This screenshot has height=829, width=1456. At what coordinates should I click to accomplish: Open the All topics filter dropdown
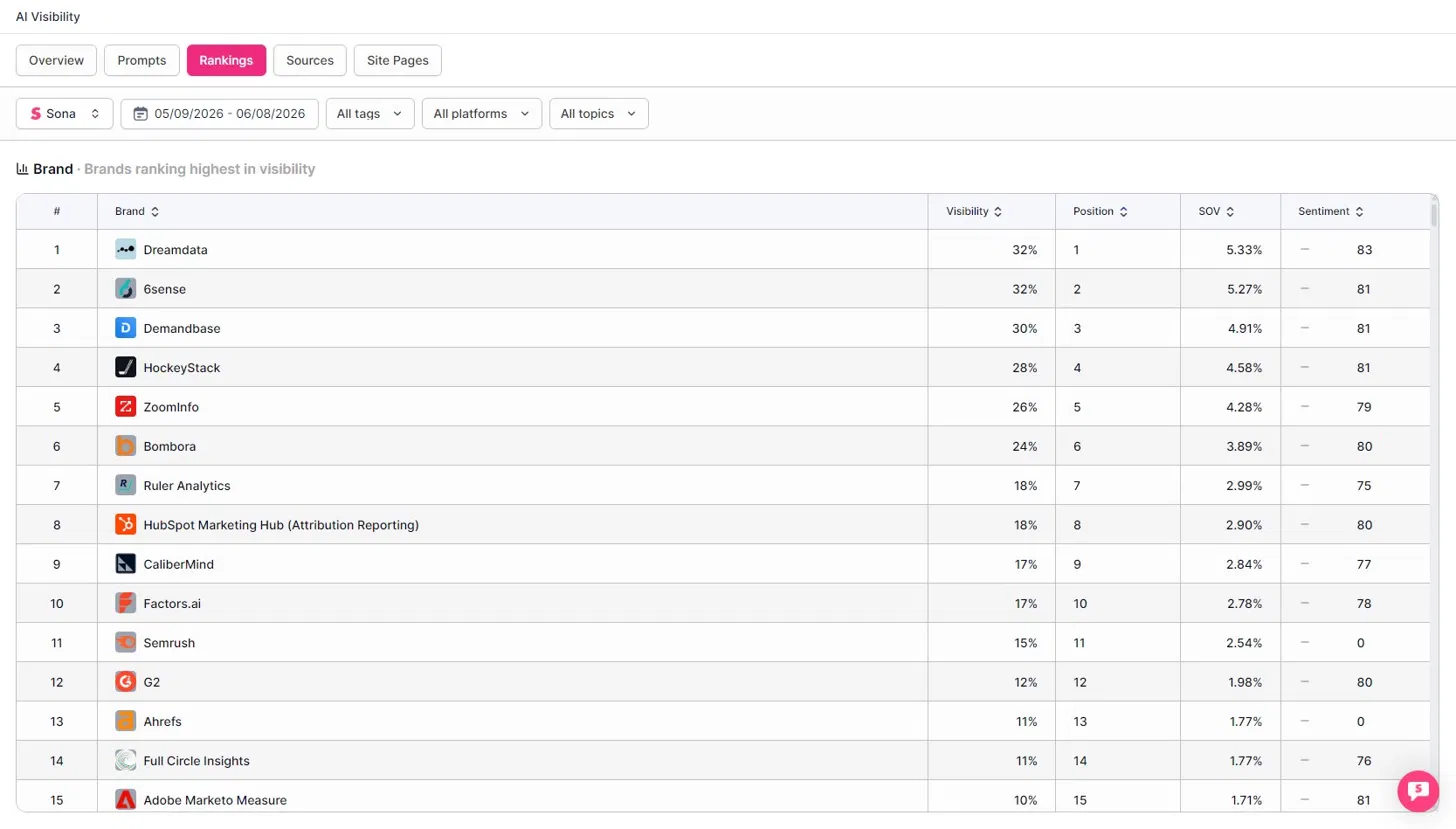coord(599,114)
